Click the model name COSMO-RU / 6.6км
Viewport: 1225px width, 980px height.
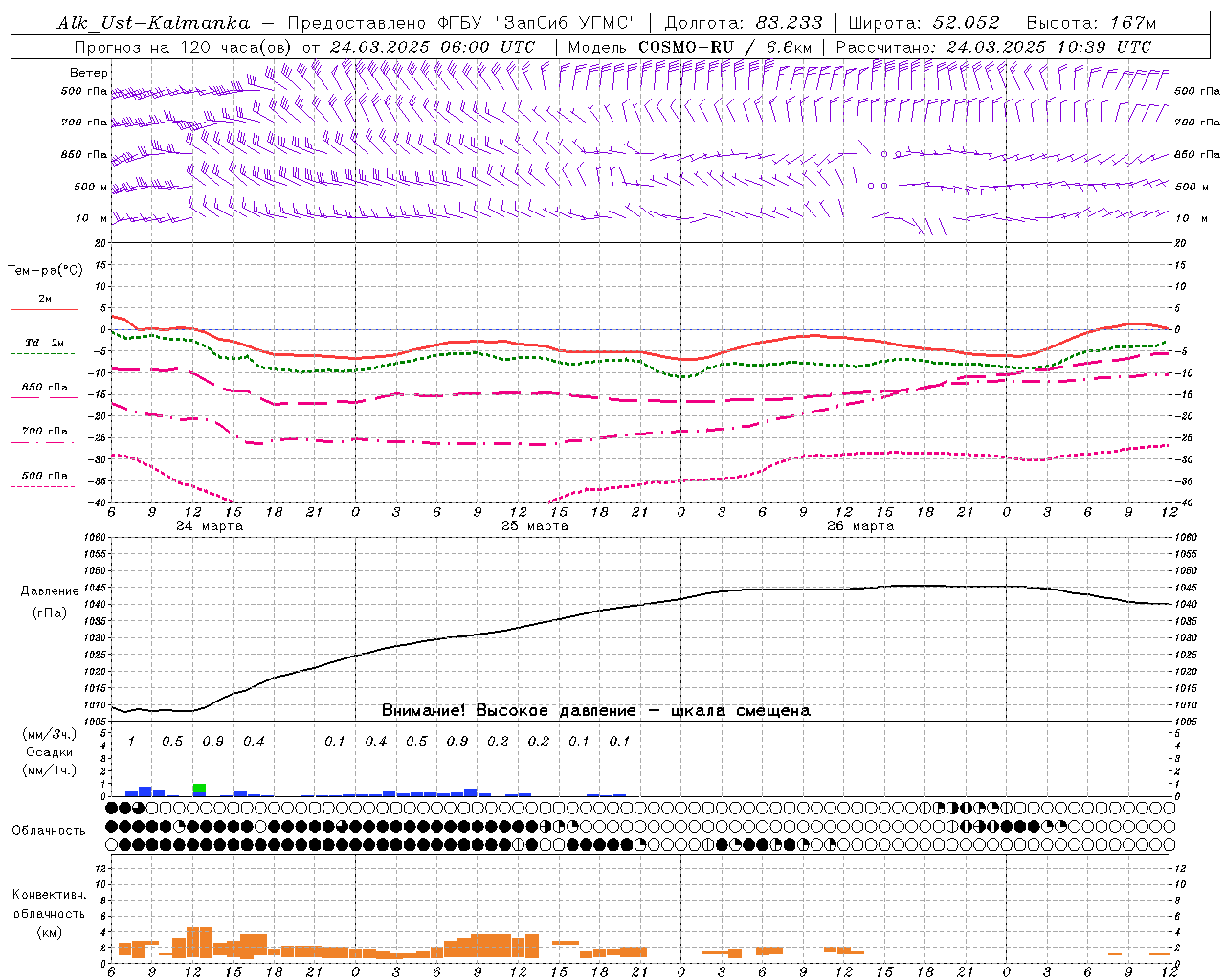point(724,47)
